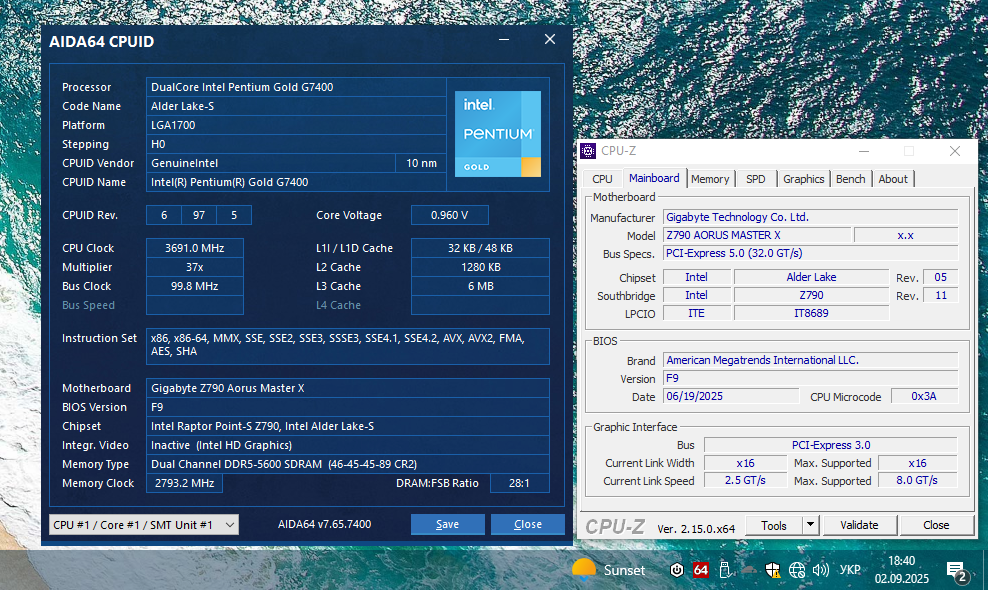
Task: Click the Intel Pentium Gold logo badge
Action: (x=498, y=134)
